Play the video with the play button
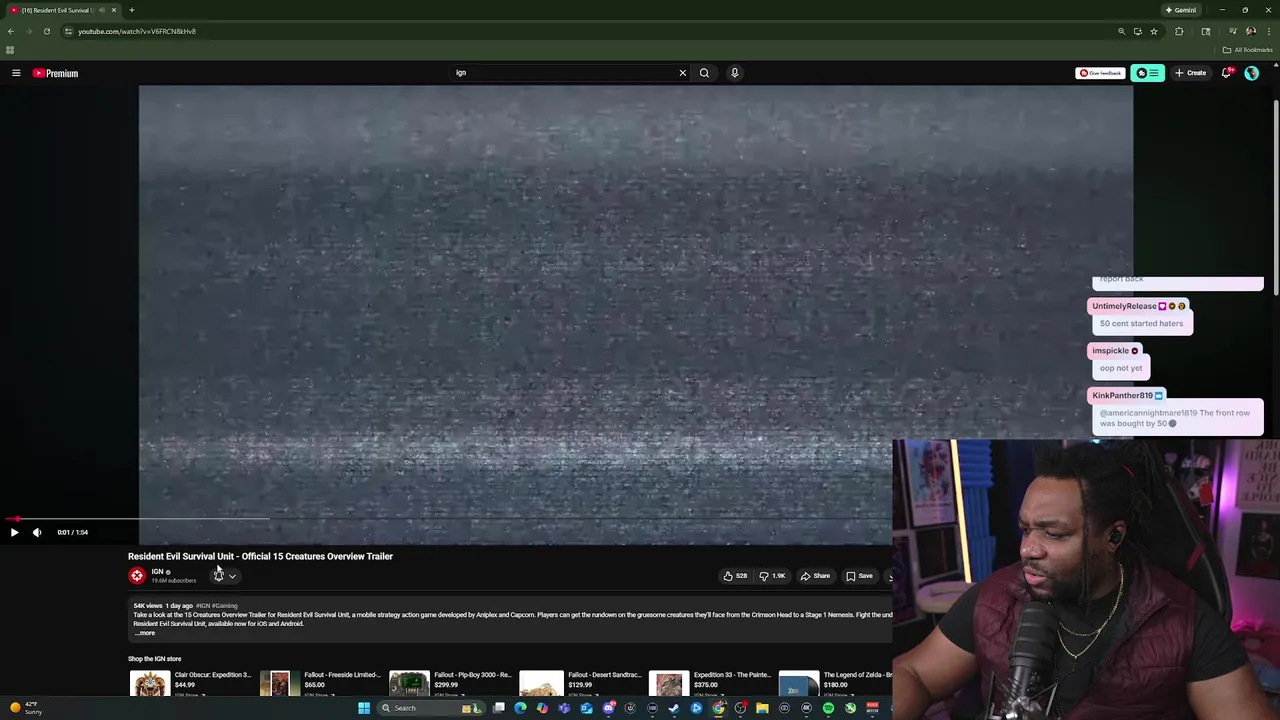 14,532
